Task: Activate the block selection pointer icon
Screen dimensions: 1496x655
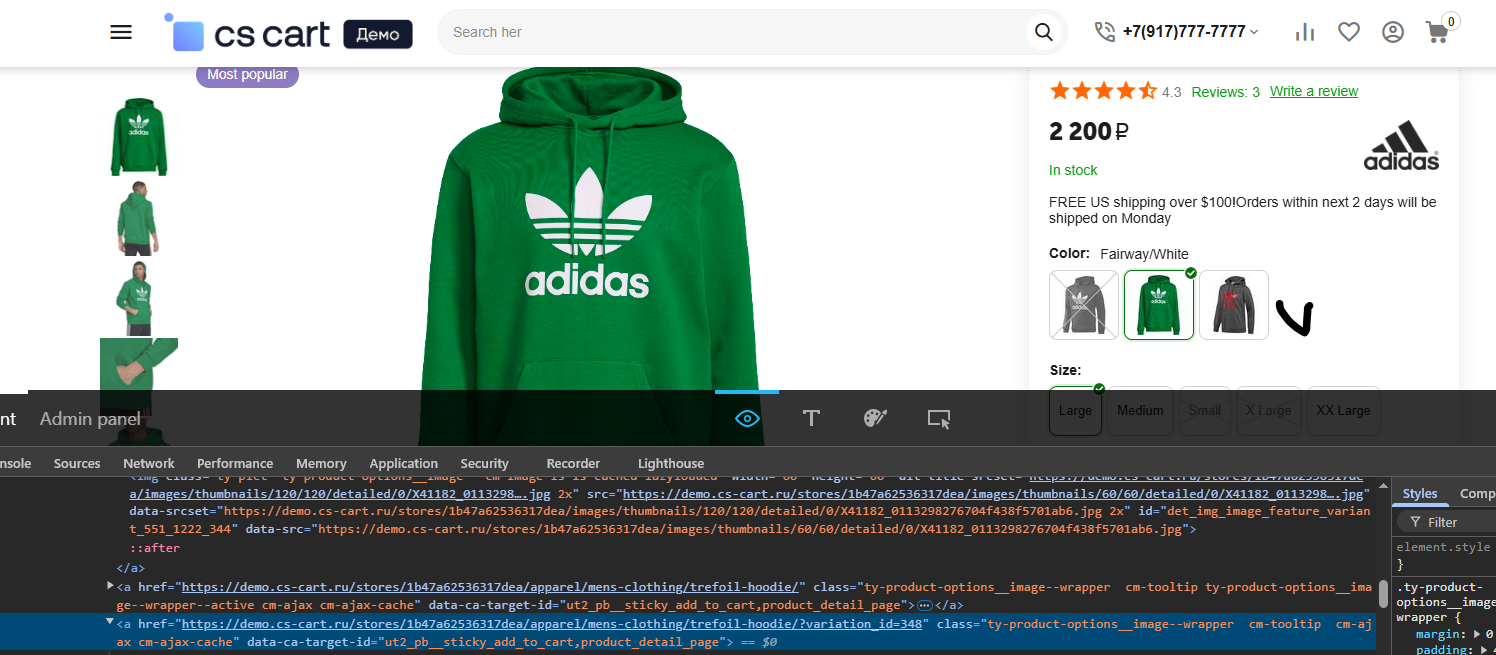Action: pyautogui.click(x=939, y=419)
